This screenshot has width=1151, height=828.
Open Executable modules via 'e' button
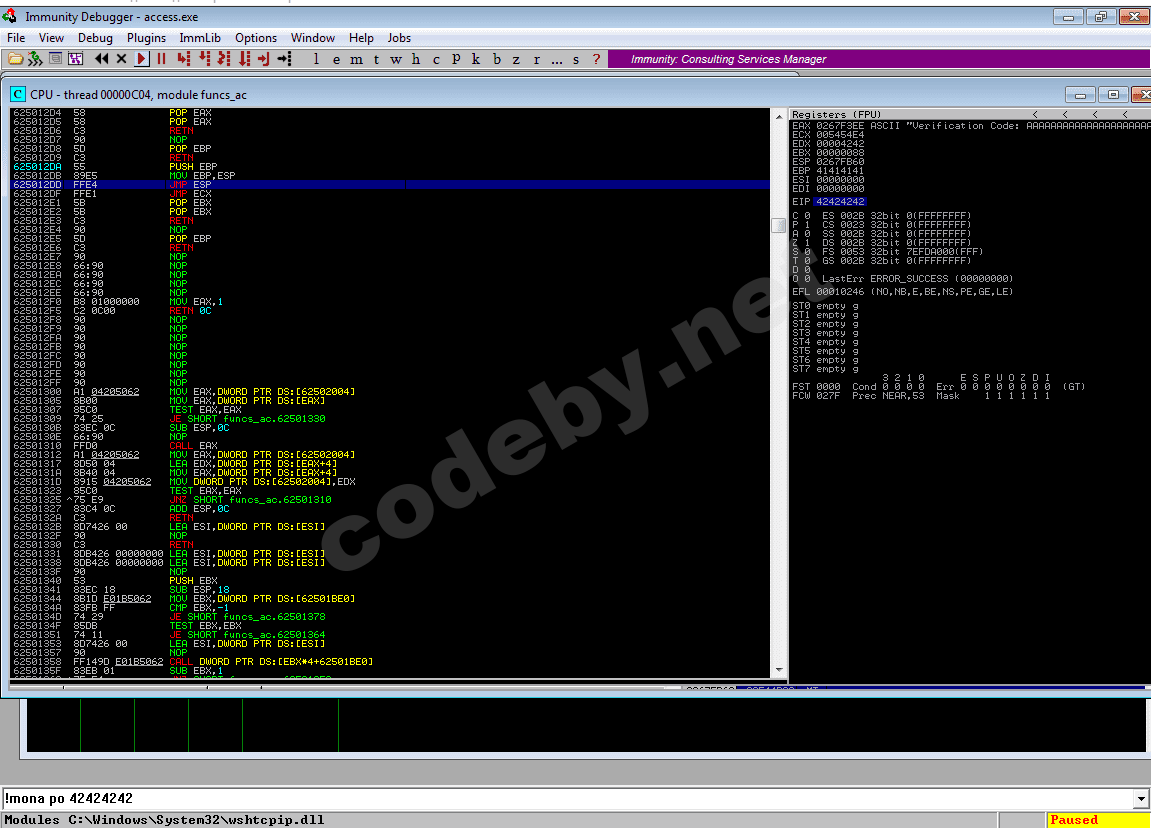coord(336,59)
